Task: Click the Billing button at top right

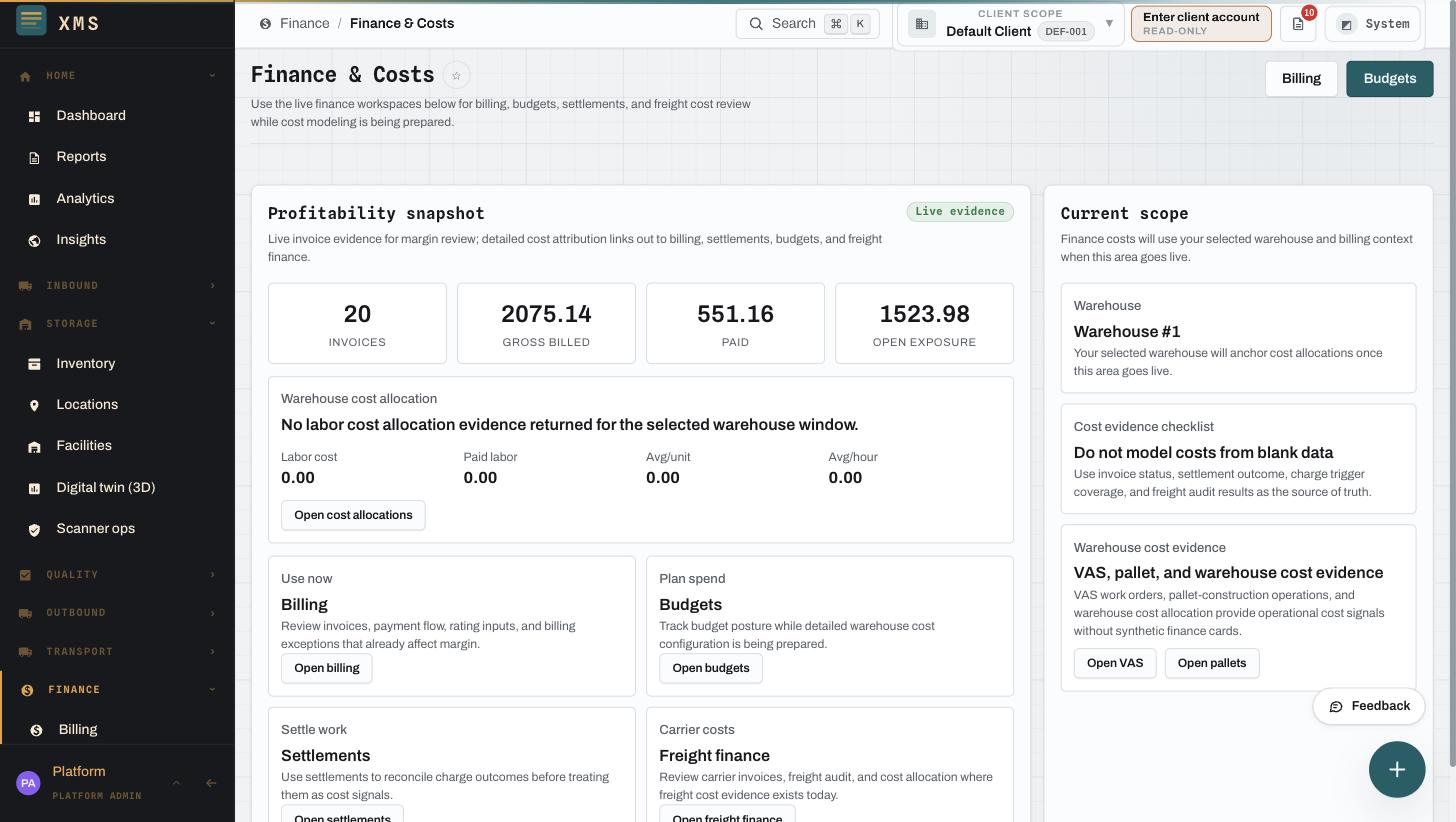Action: coord(1301,79)
